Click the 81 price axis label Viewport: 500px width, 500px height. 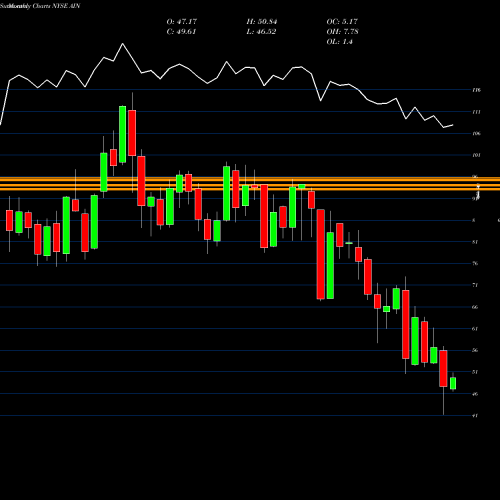pyautogui.click(x=475, y=242)
